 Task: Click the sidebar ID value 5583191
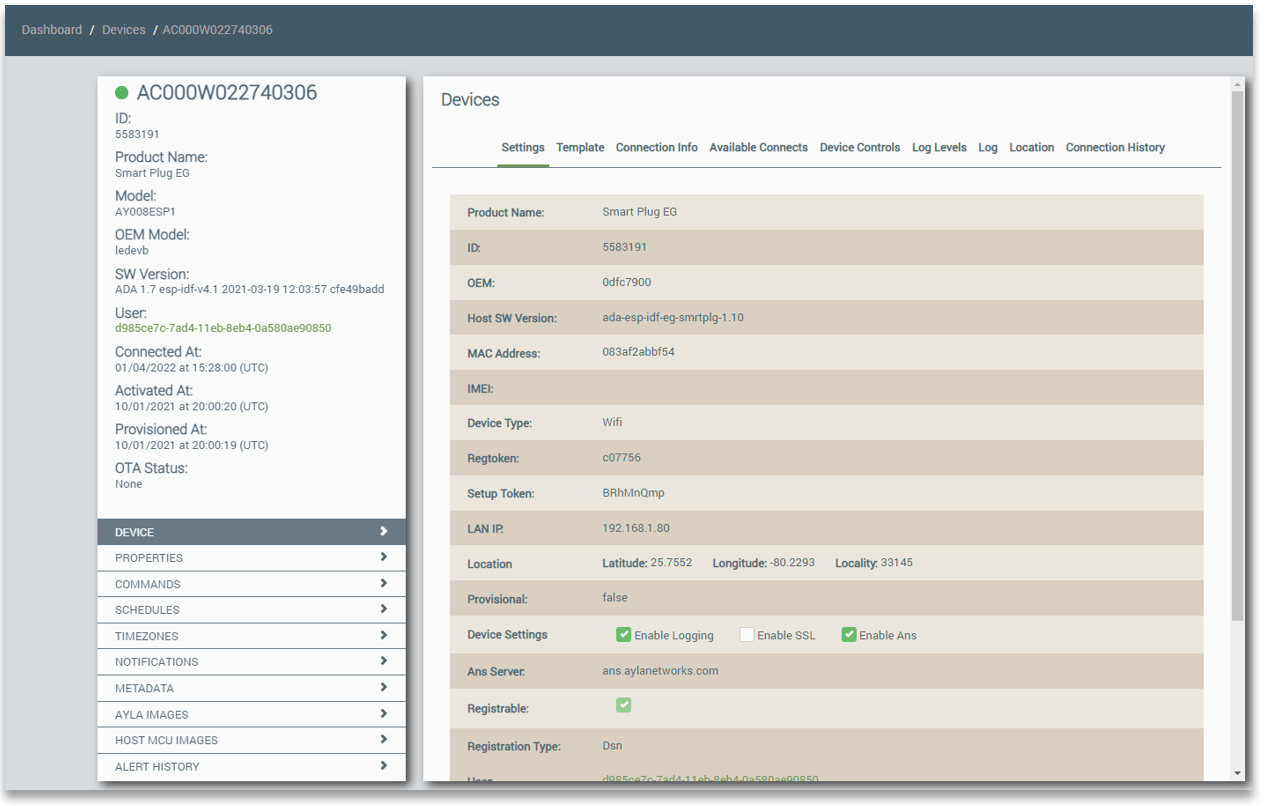[x=137, y=134]
